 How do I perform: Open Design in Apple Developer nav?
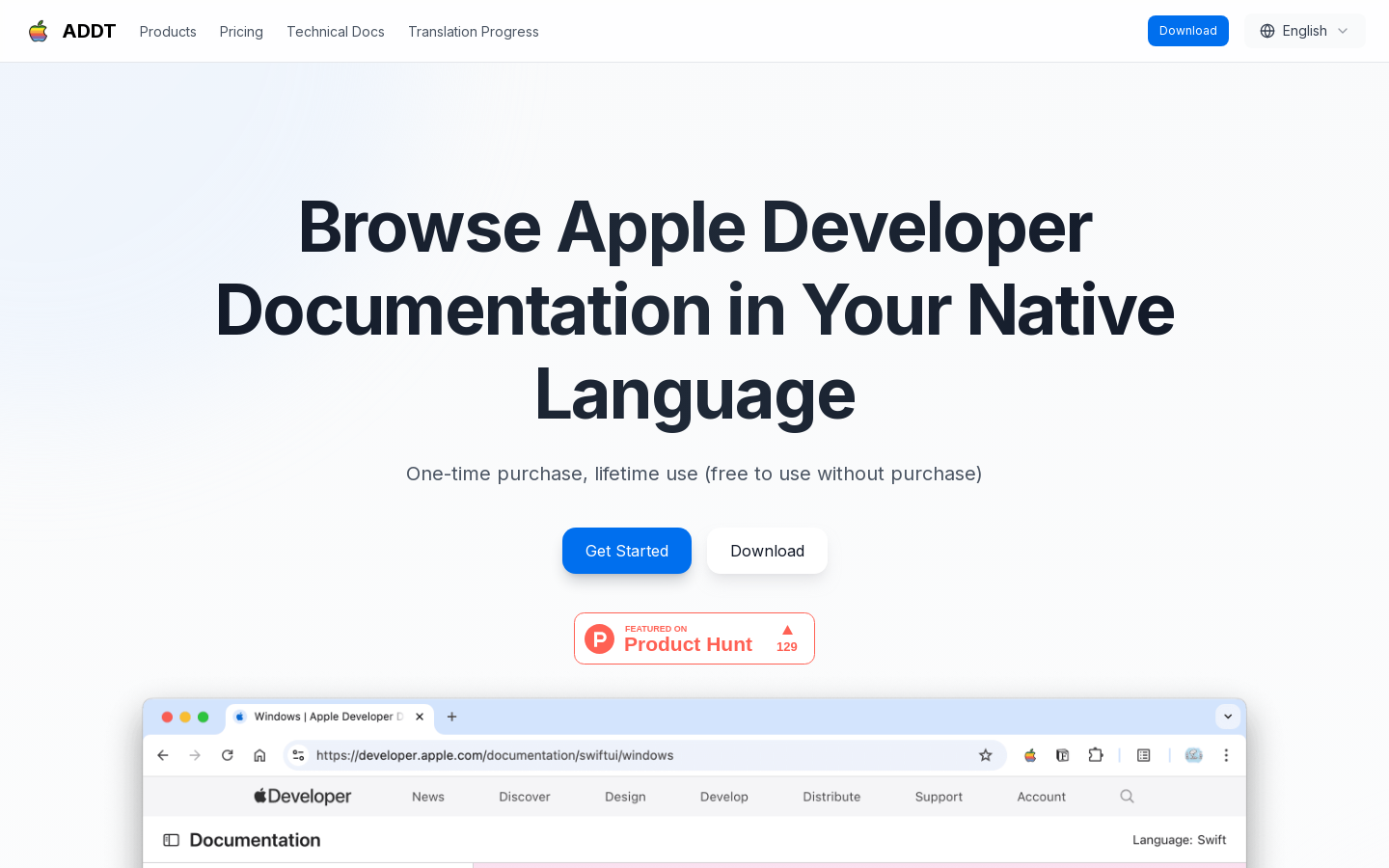pyautogui.click(x=625, y=797)
